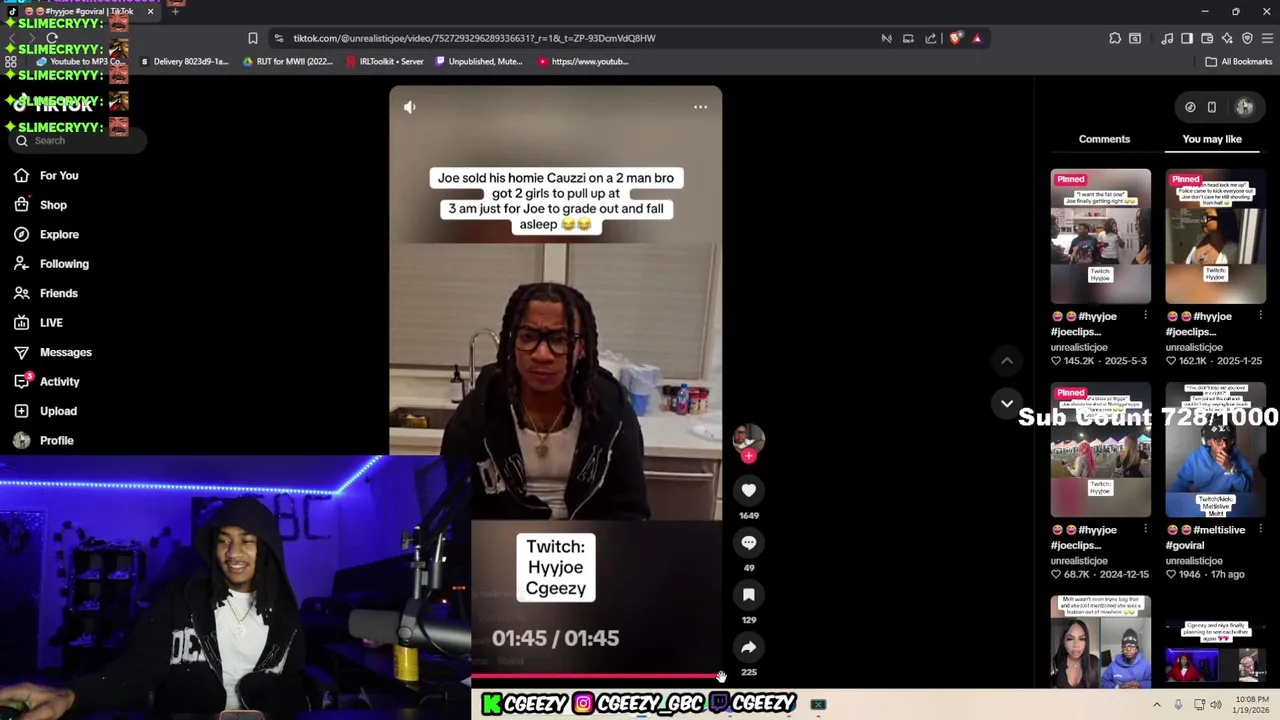Follow the creator via red plus badge

click(x=748, y=456)
